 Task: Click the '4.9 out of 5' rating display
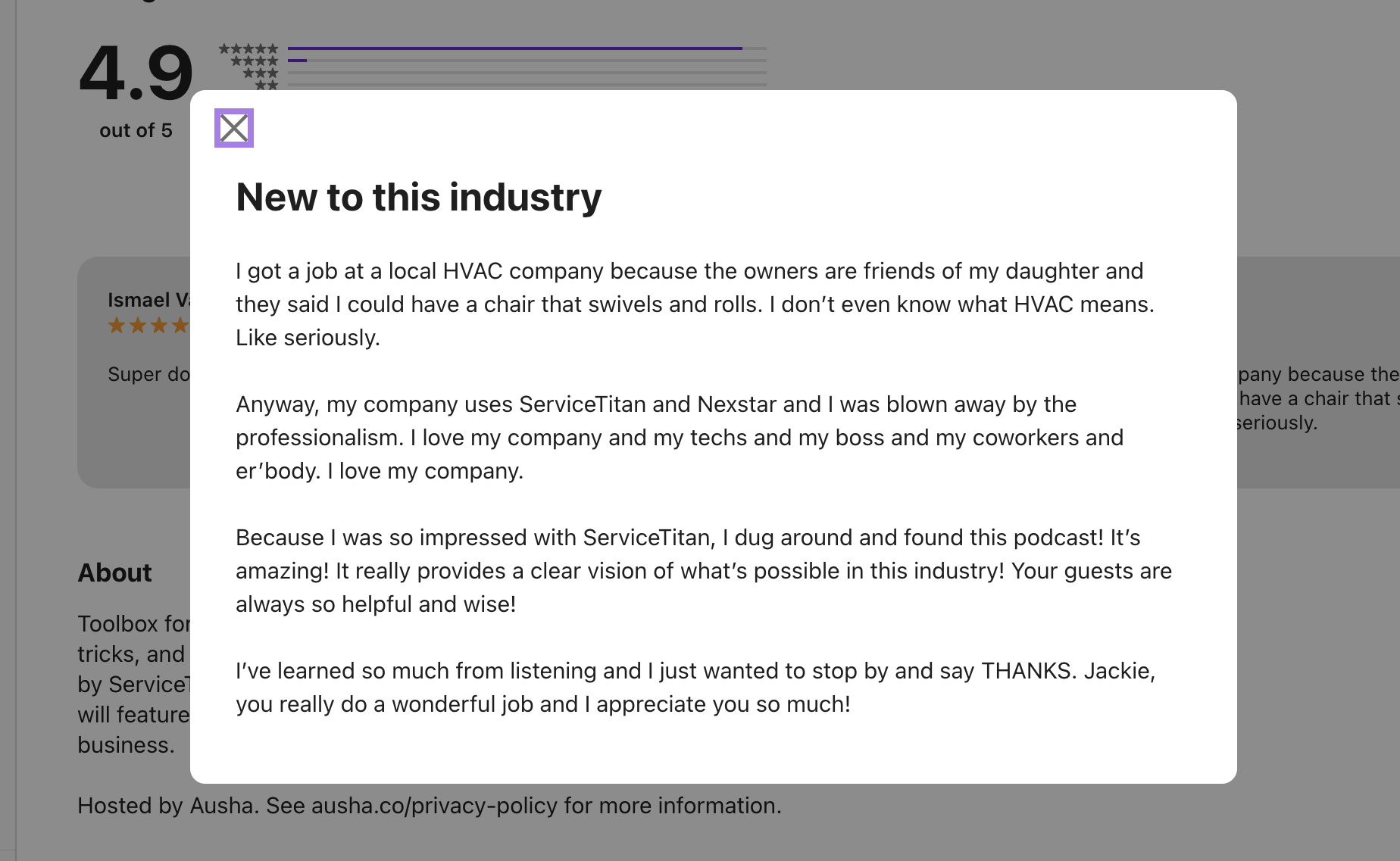click(136, 83)
